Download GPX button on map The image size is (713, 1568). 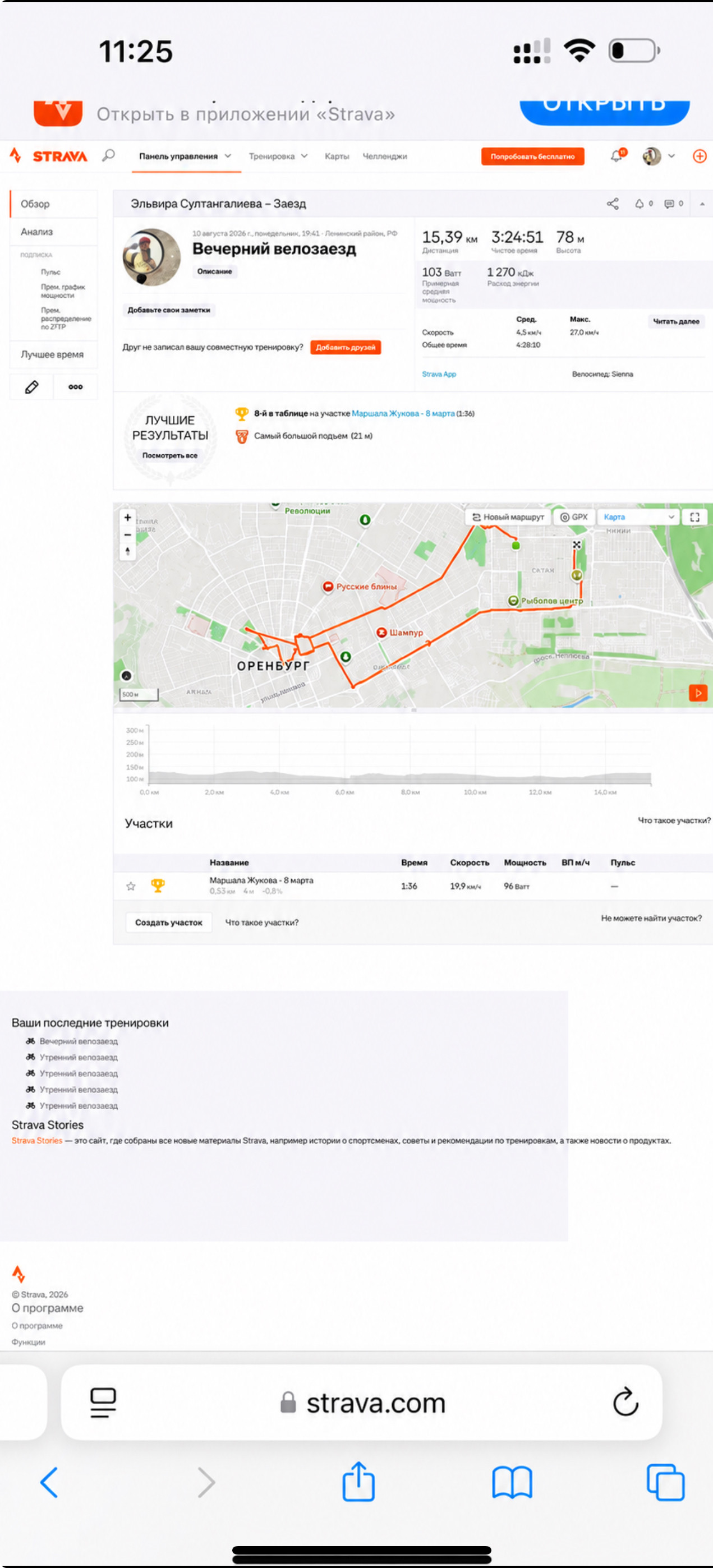(x=573, y=517)
